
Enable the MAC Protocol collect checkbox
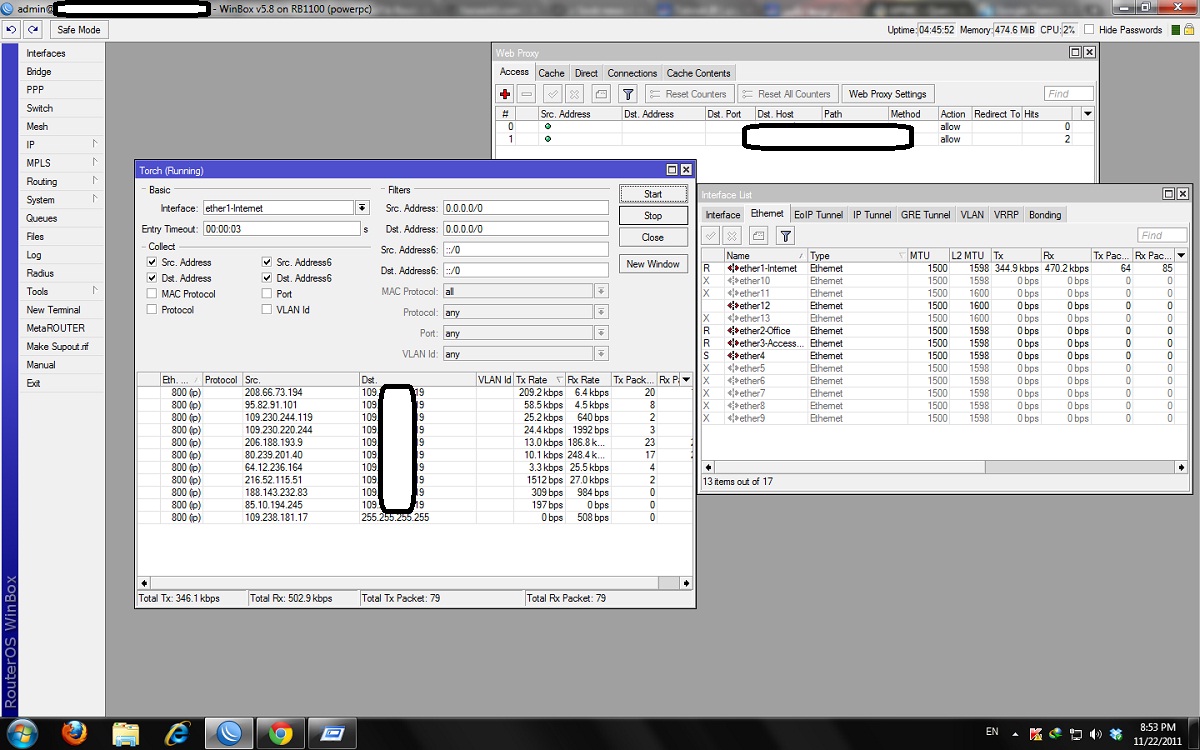pos(152,294)
